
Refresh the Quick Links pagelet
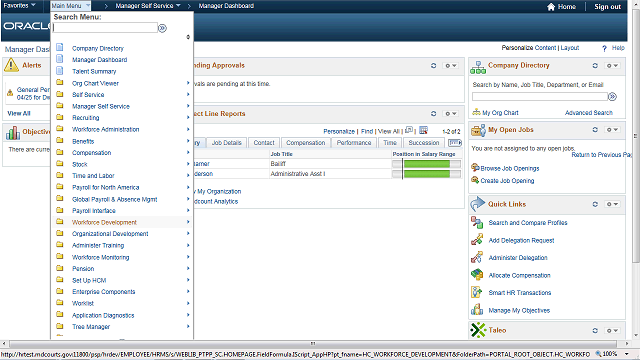(595, 204)
